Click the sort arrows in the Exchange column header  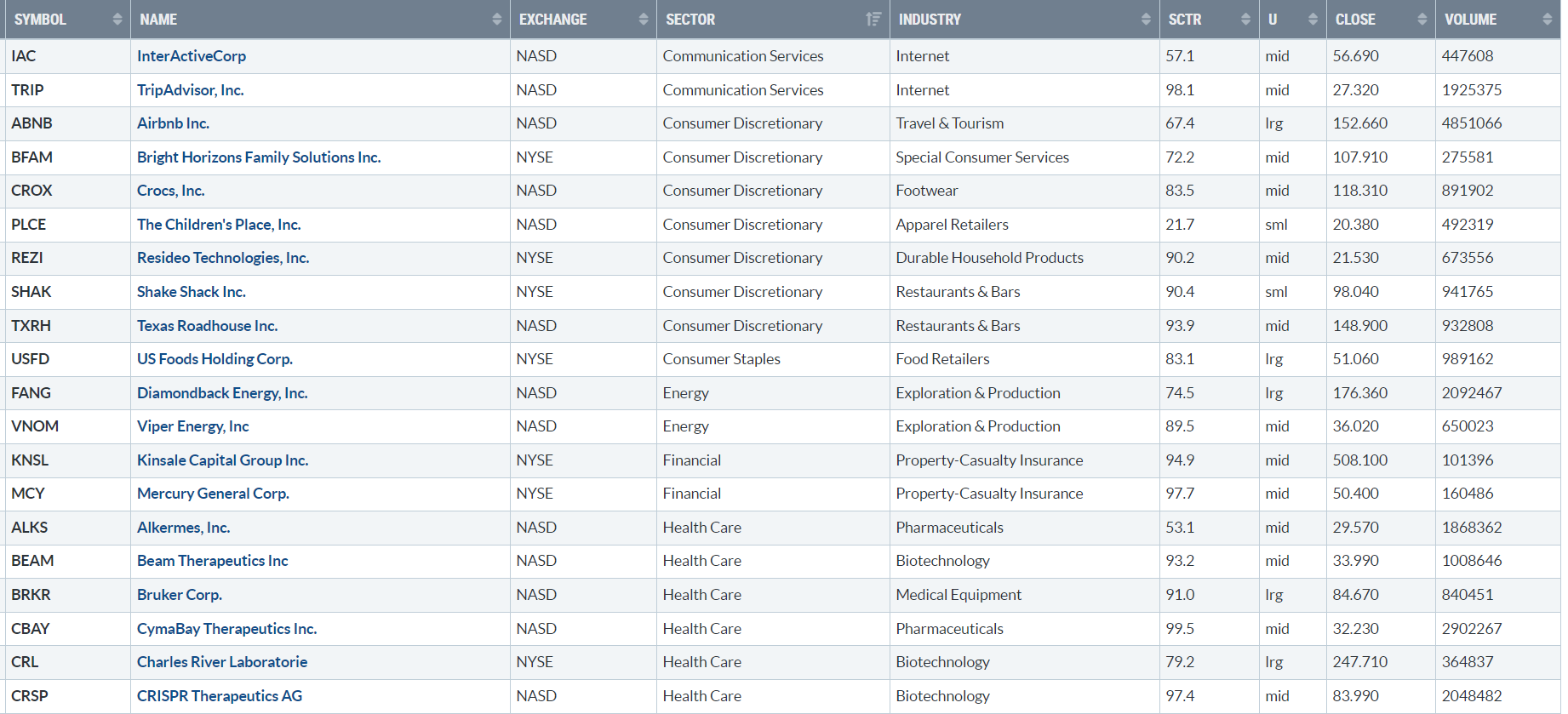(643, 20)
